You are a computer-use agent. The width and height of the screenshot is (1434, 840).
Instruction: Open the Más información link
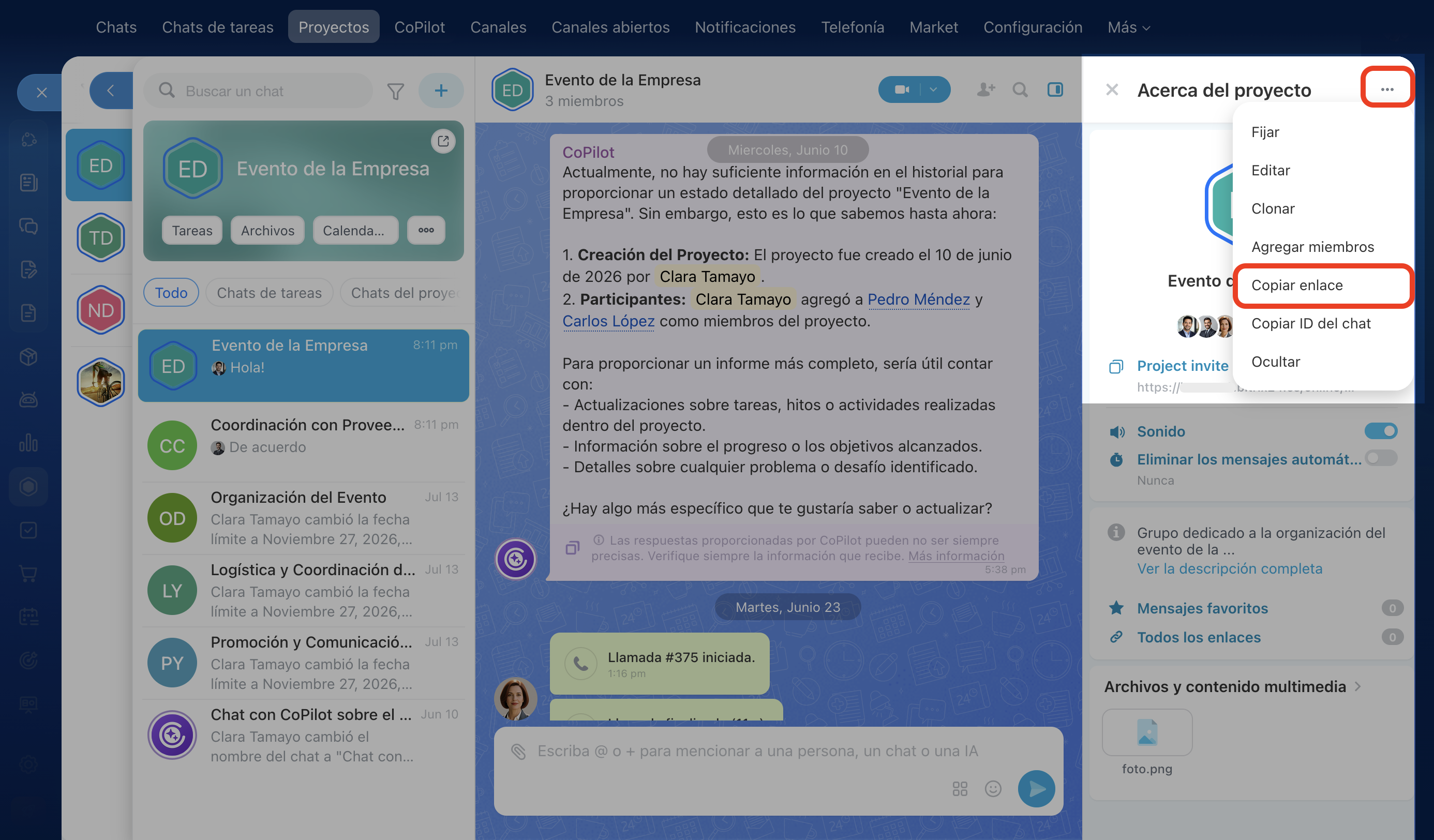(x=956, y=556)
